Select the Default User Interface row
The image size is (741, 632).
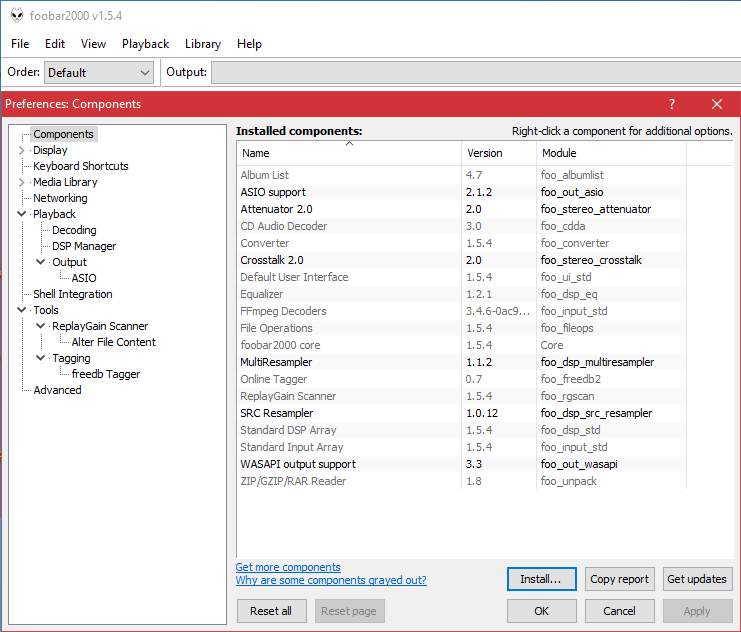click(462, 277)
